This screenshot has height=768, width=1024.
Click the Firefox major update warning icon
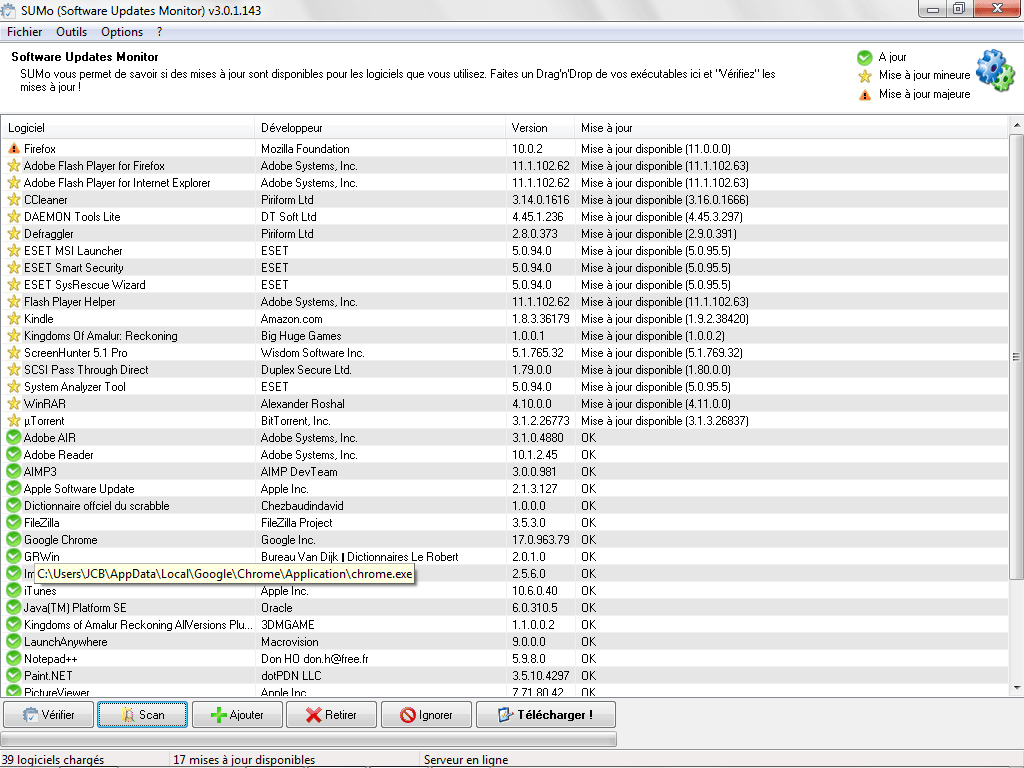[x=14, y=149]
